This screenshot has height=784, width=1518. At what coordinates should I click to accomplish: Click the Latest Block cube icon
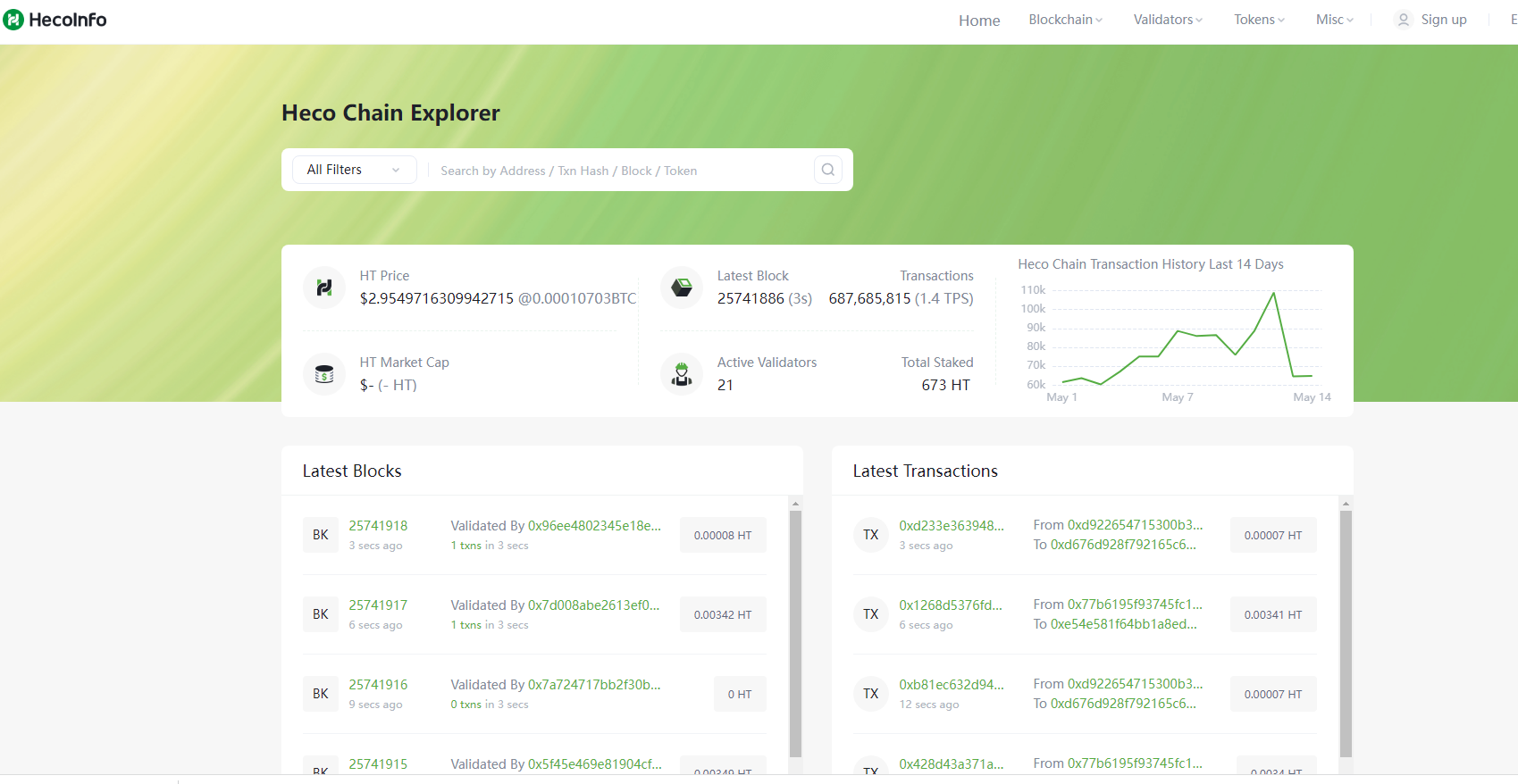click(x=682, y=288)
